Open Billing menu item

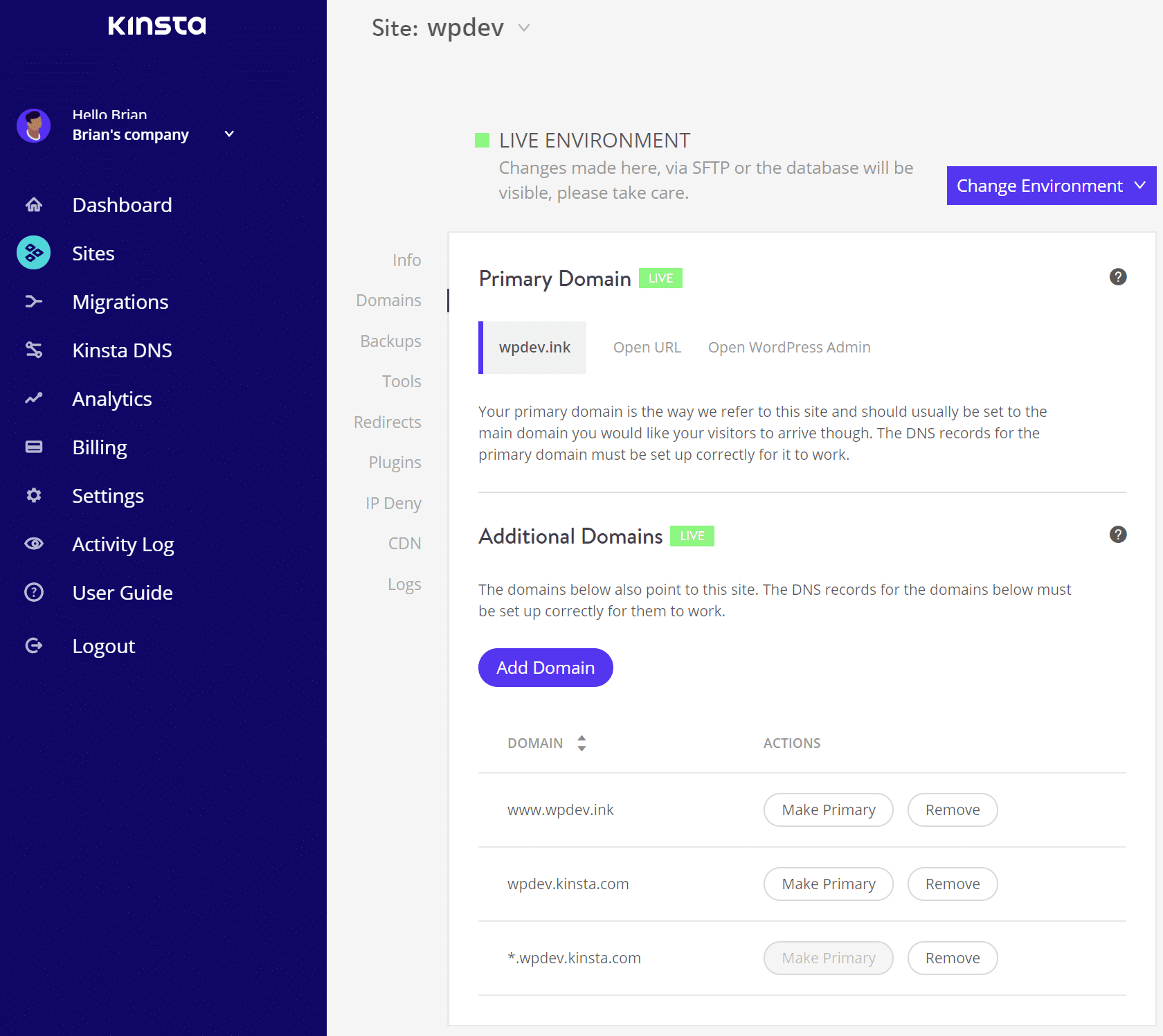[x=100, y=447]
